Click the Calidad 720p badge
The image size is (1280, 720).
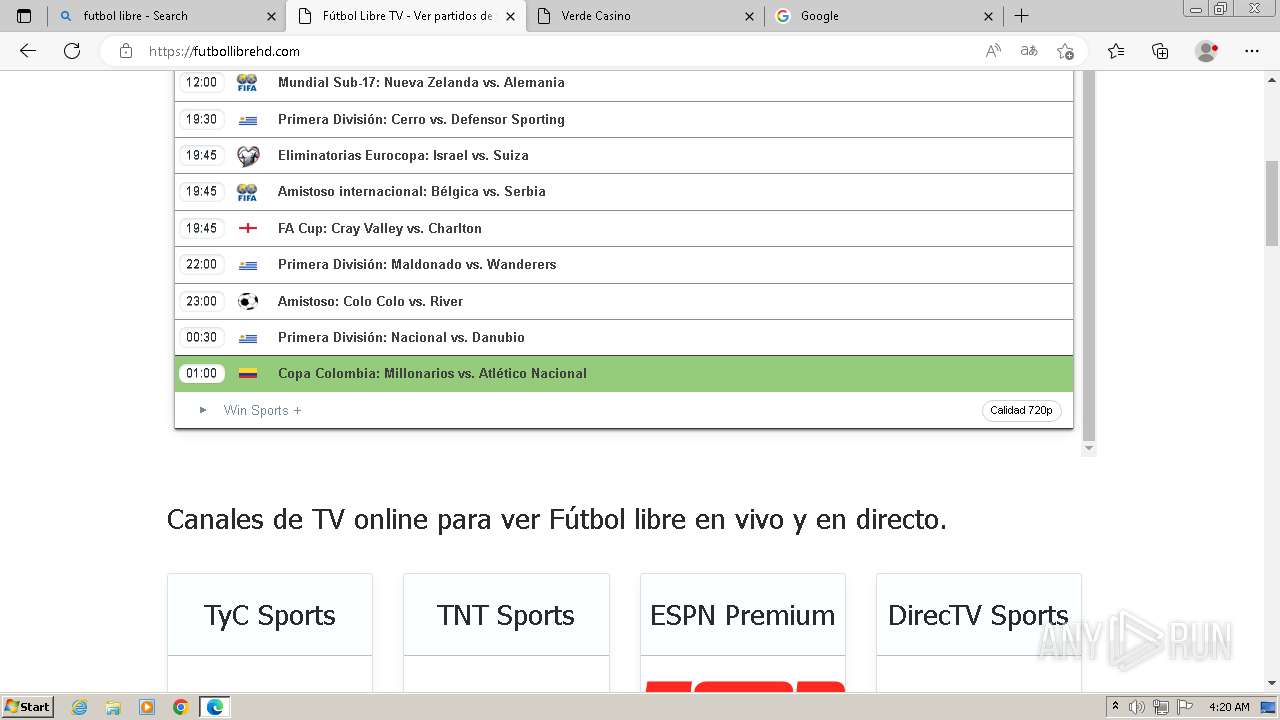point(1021,410)
